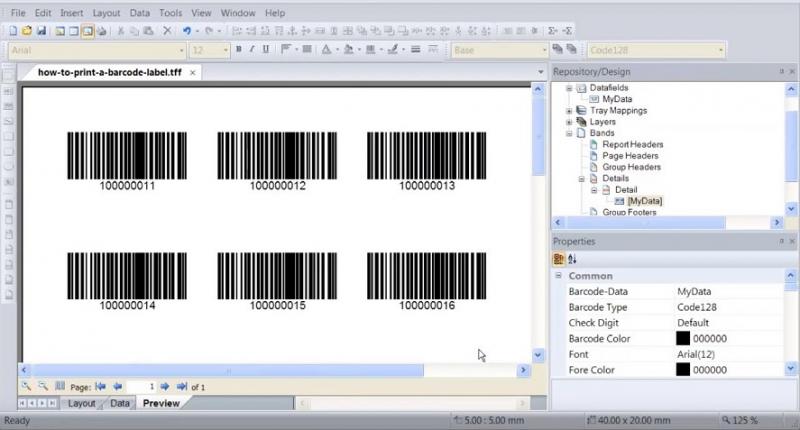
Task: Click the Barcode Color black swatch
Action: (683, 338)
